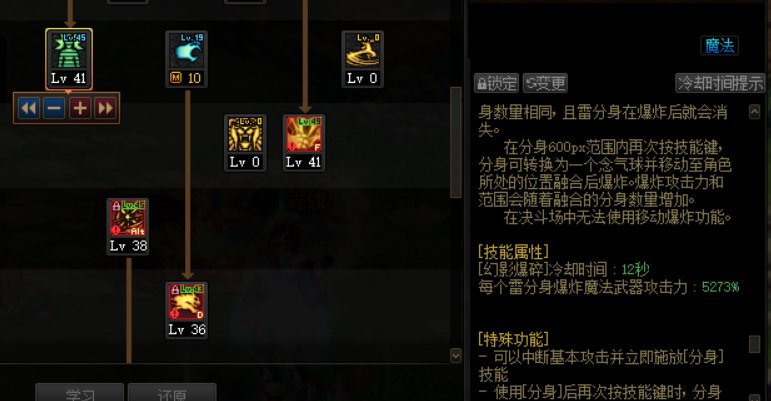Click description panel scroll up arrow
The height and width of the screenshot is (401, 771).
point(754,112)
